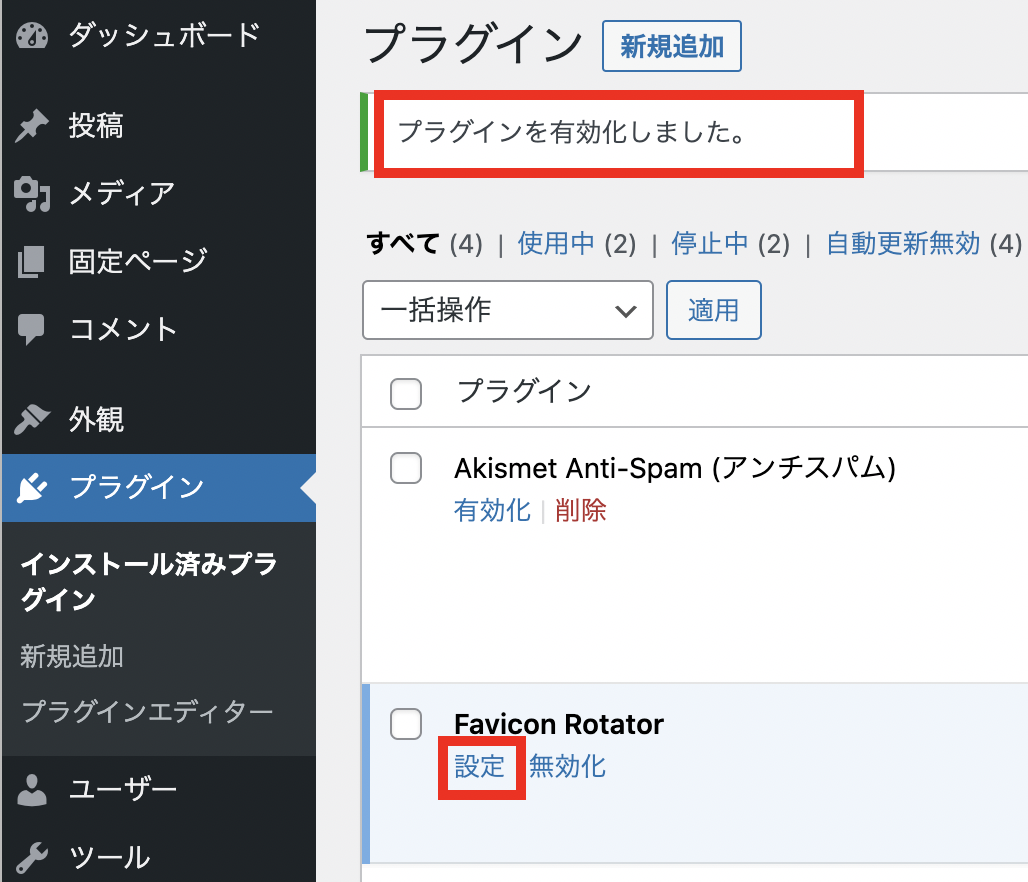The width and height of the screenshot is (1028, 882).
Task: Click the Posts pushpin icon
Action: coord(32,127)
